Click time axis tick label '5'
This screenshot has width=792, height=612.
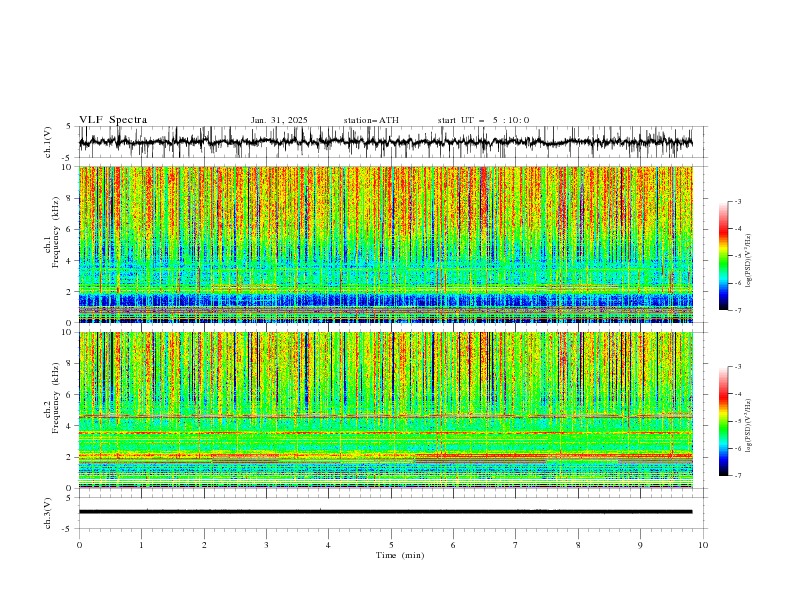click(391, 545)
